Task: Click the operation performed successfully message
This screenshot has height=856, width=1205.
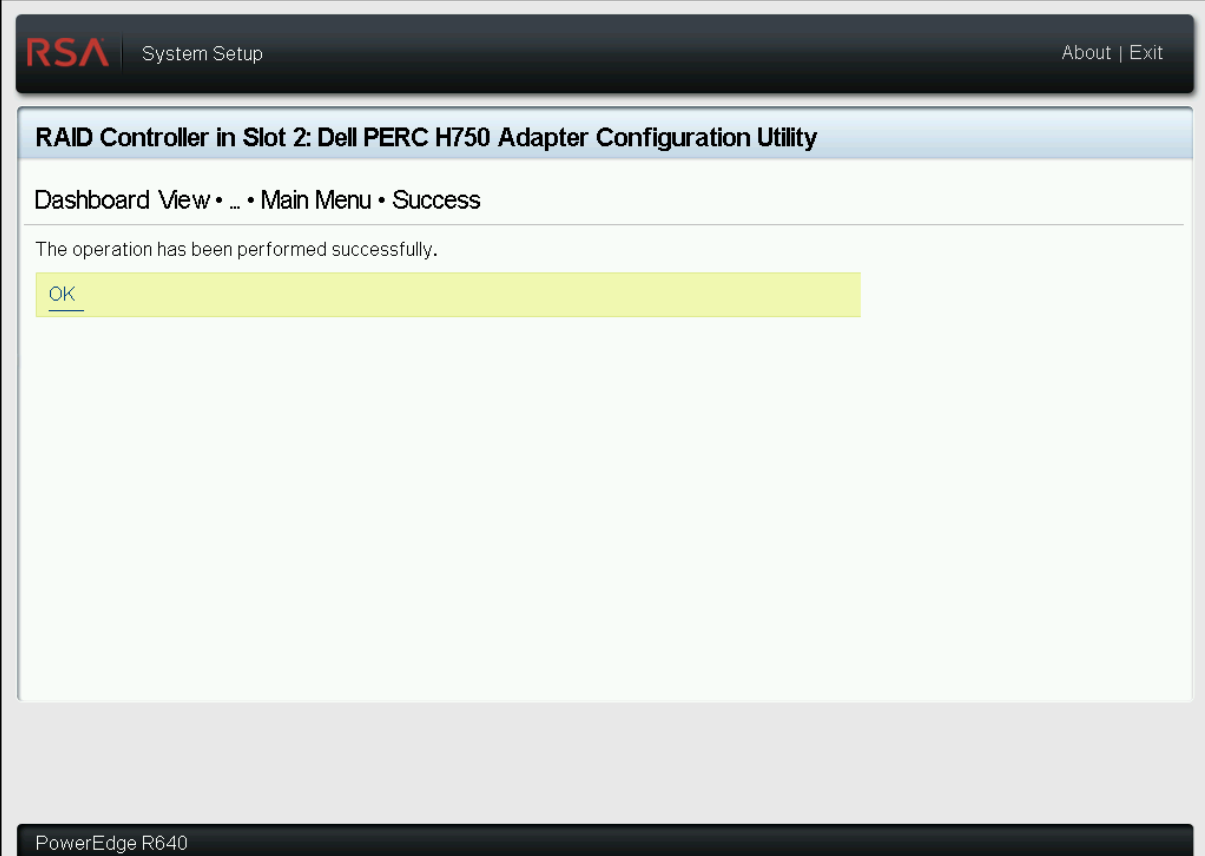Action: coord(236,249)
